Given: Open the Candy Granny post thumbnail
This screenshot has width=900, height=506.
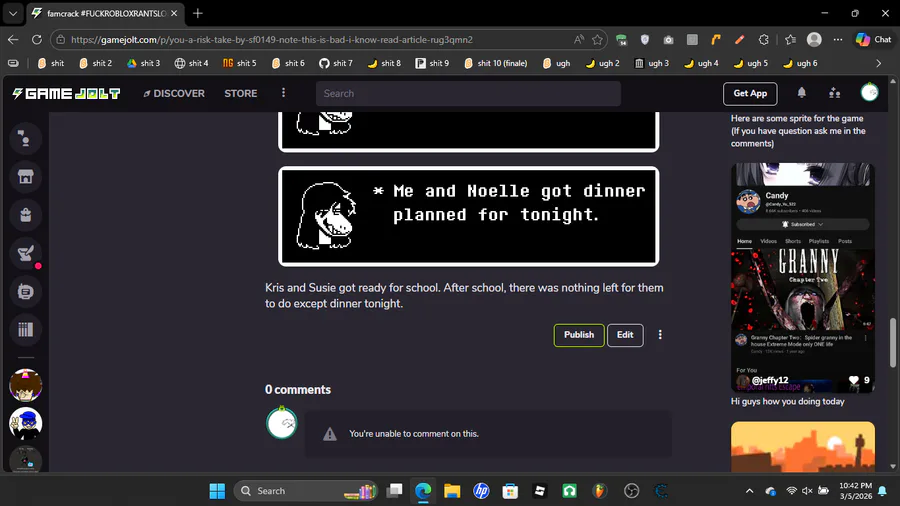Looking at the screenshot, I should pyautogui.click(x=802, y=278).
